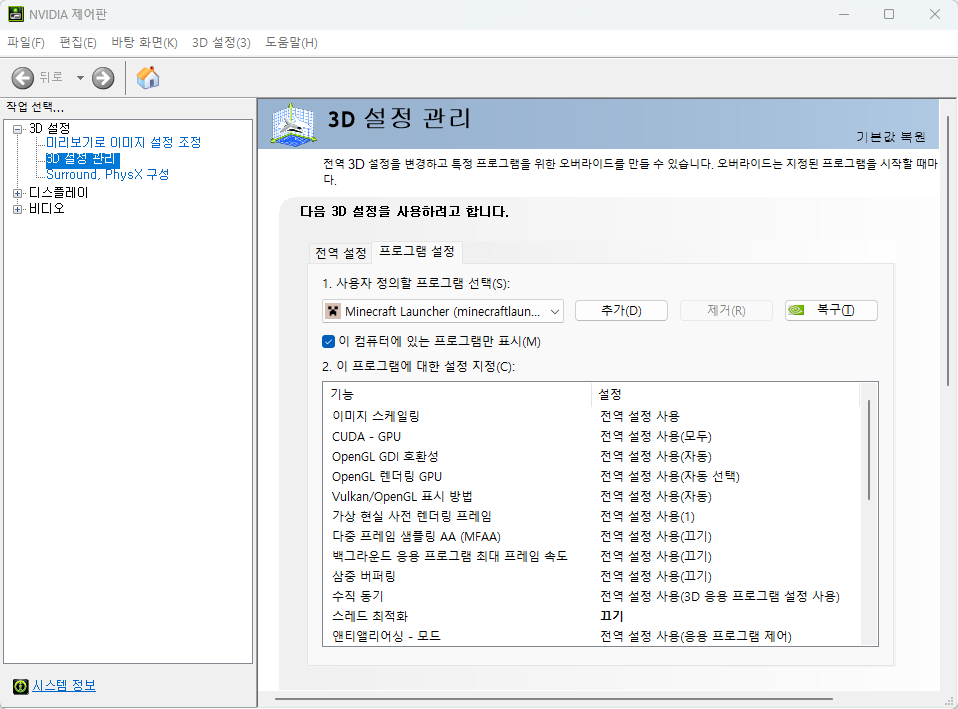The height and width of the screenshot is (709, 958).
Task: Select the 이미지 스케일링 row
Action: point(591,416)
